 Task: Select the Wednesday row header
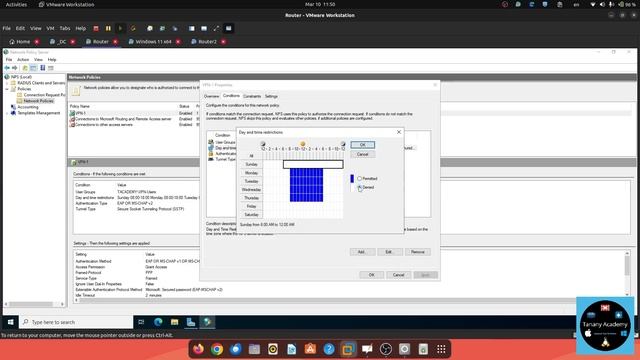click(x=251, y=189)
